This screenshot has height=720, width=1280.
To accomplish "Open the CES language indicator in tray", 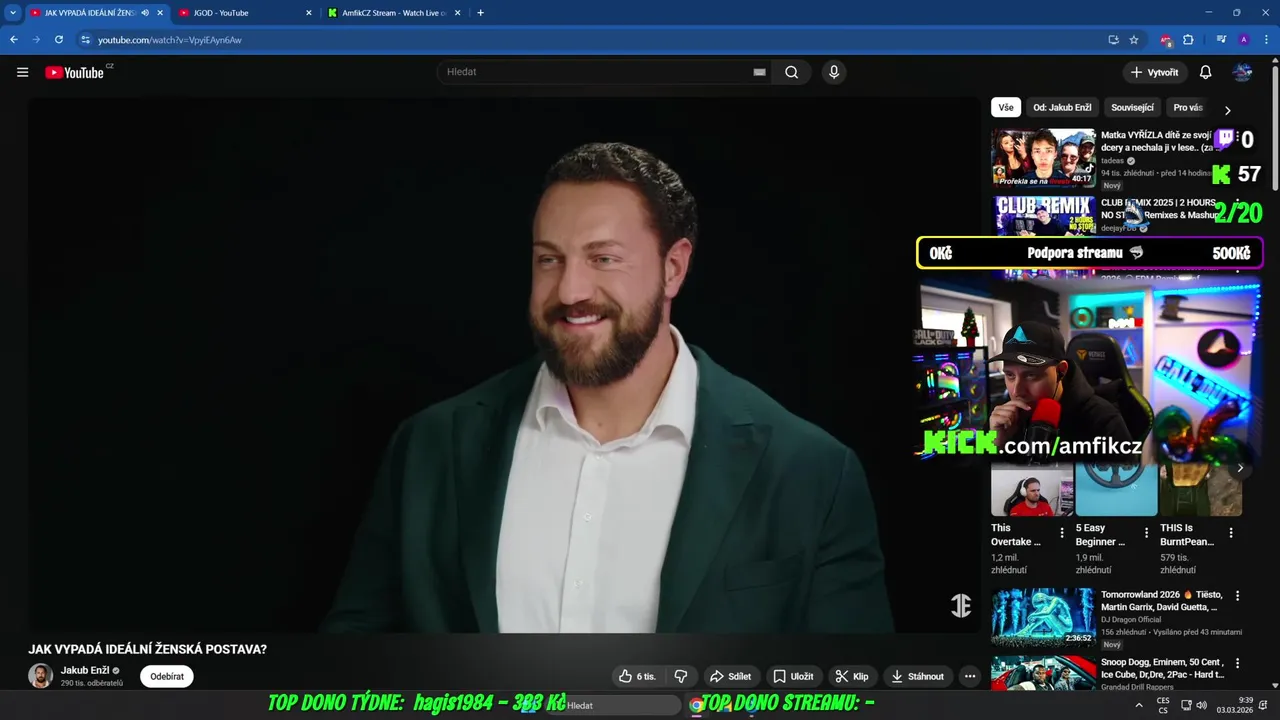I will coord(1163,705).
